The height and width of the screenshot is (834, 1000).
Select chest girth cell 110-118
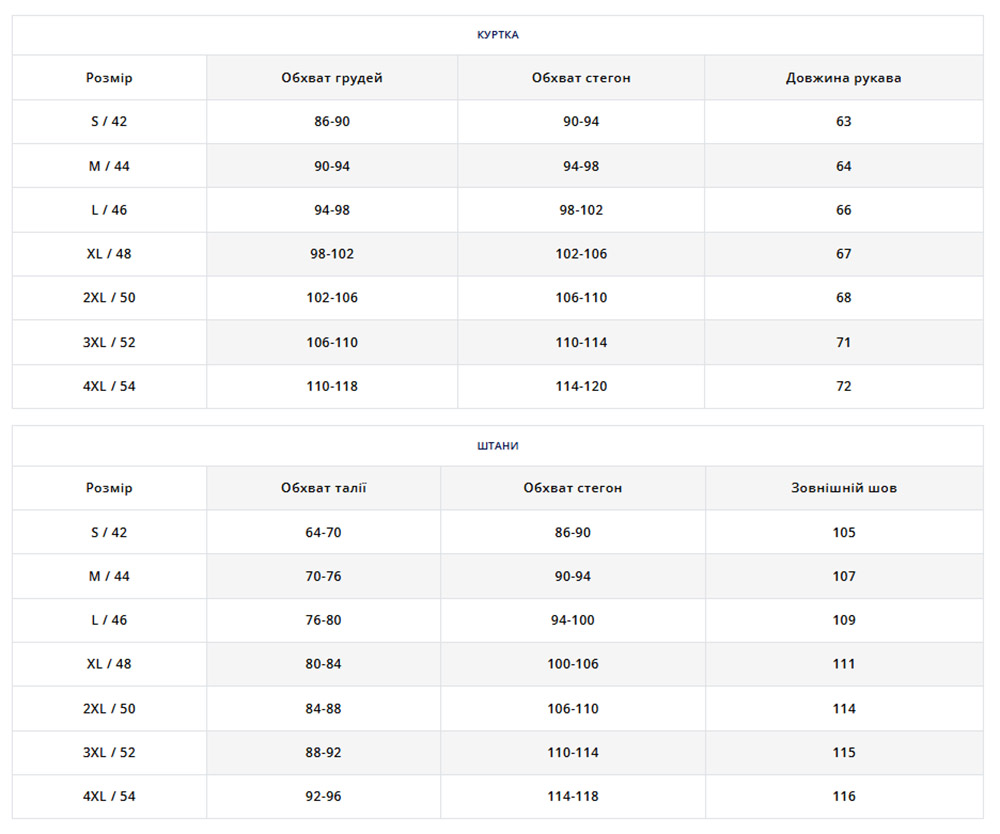[332, 386]
